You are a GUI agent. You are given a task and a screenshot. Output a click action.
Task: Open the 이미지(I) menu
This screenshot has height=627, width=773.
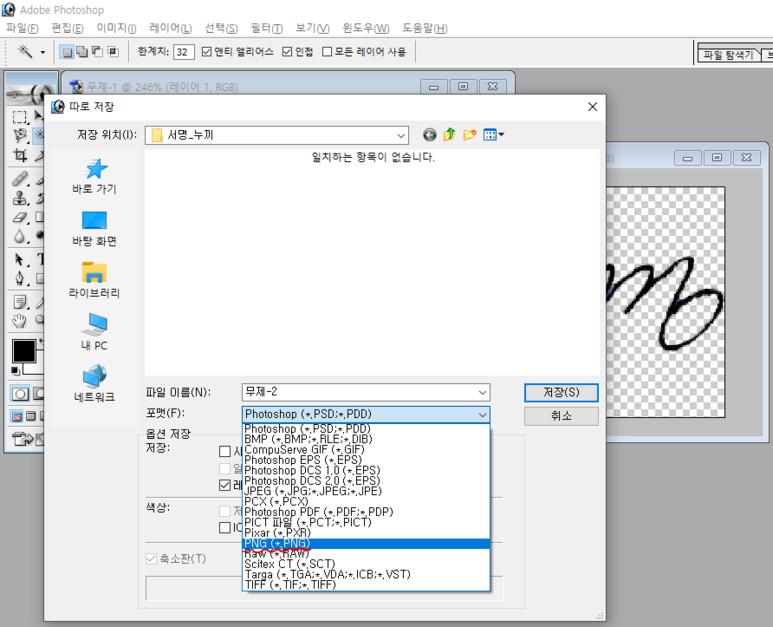click(116, 28)
